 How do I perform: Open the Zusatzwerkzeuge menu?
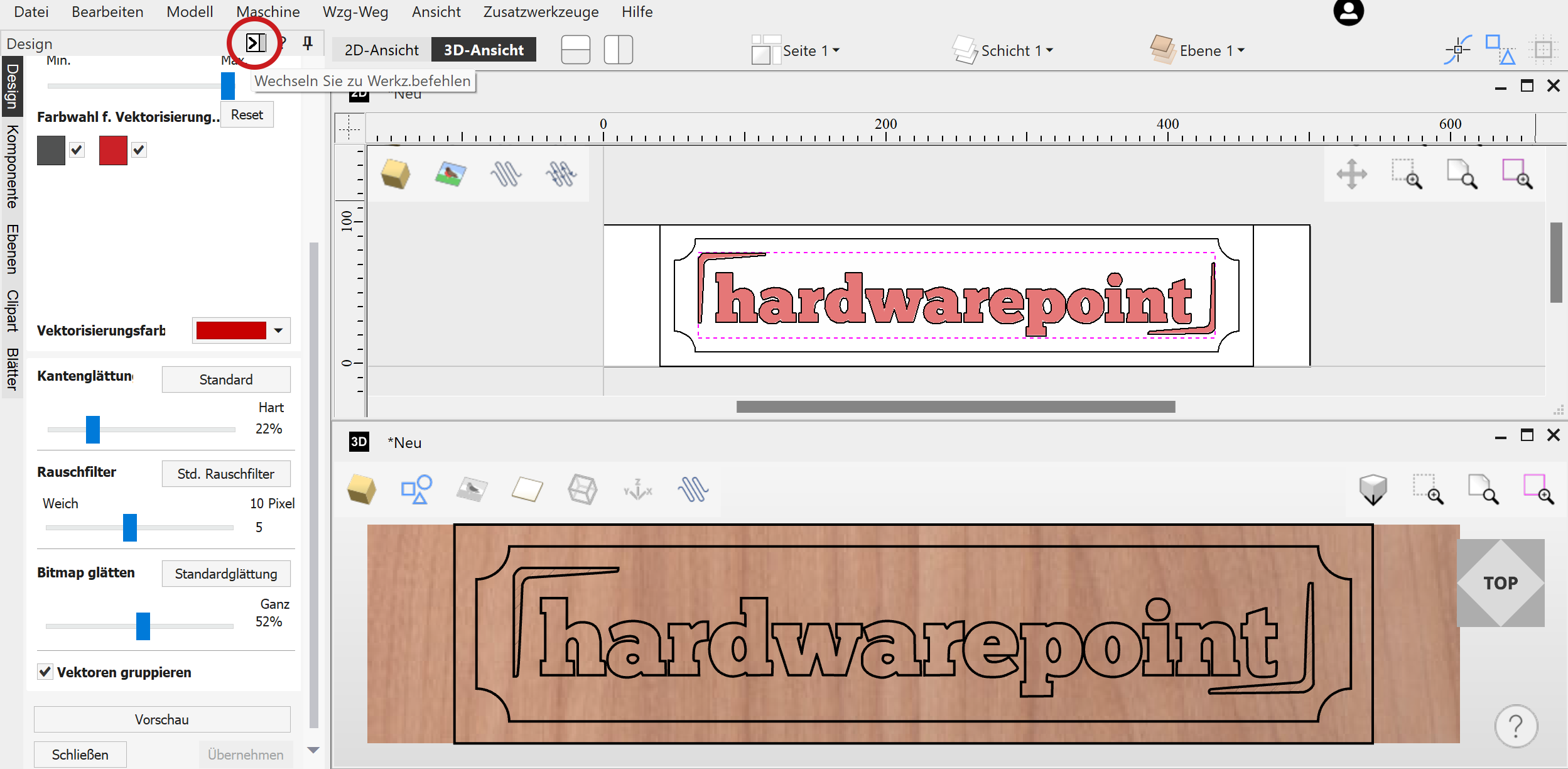(x=541, y=12)
